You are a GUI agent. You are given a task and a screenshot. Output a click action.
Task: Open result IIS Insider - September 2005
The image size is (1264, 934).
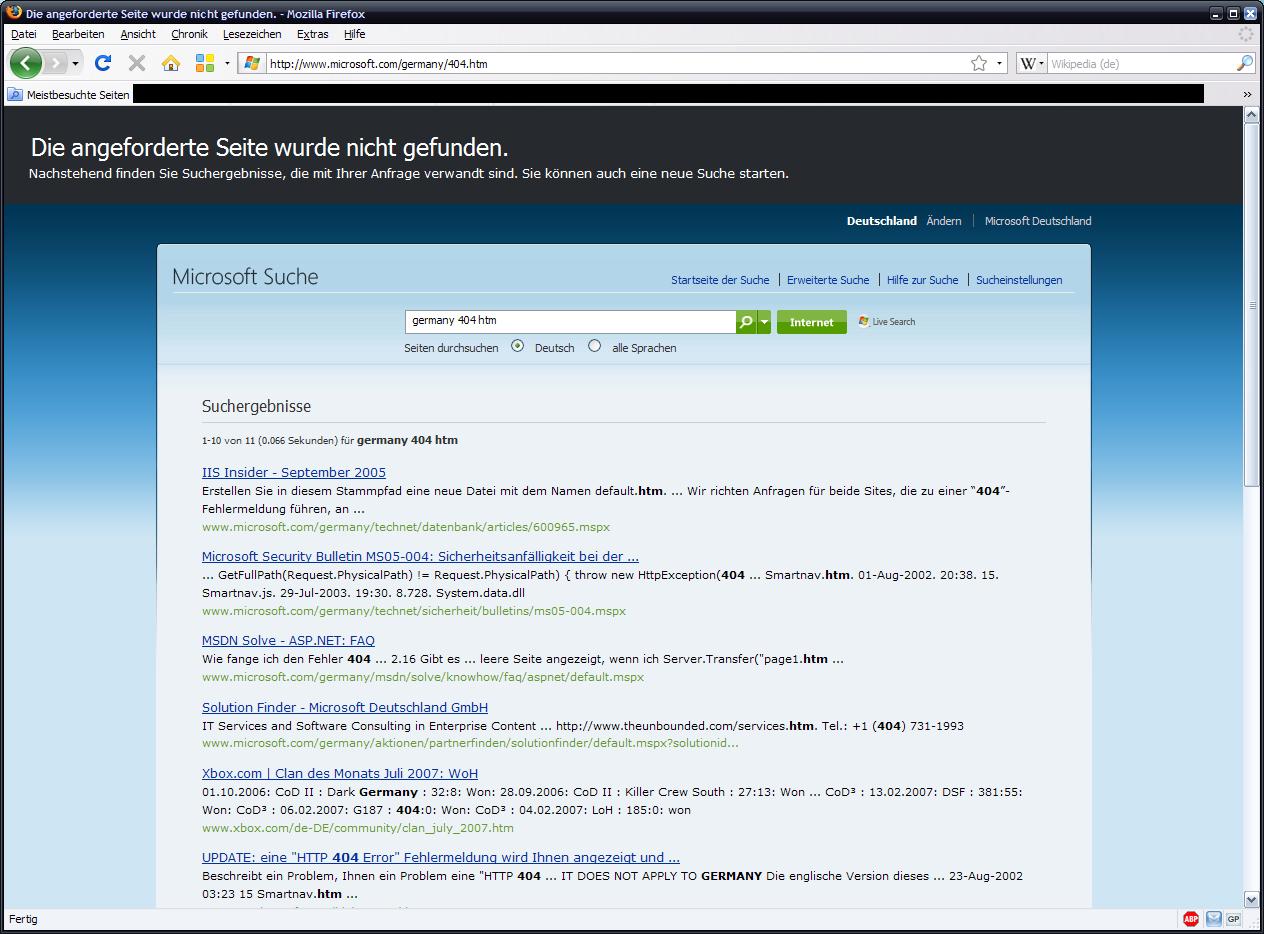pos(294,473)
